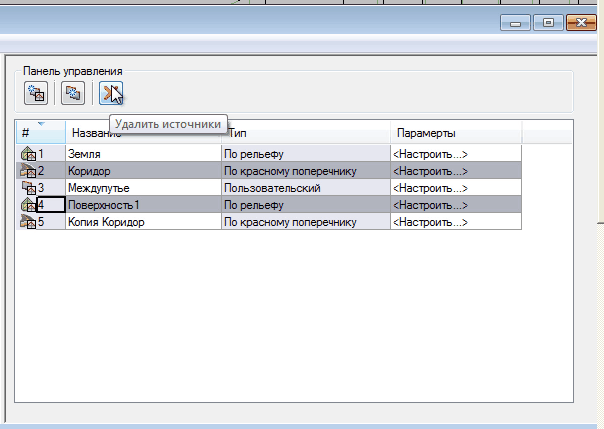Select the Коридор name cell
Viewport: 604px width, 429px height.
(142, 171)
